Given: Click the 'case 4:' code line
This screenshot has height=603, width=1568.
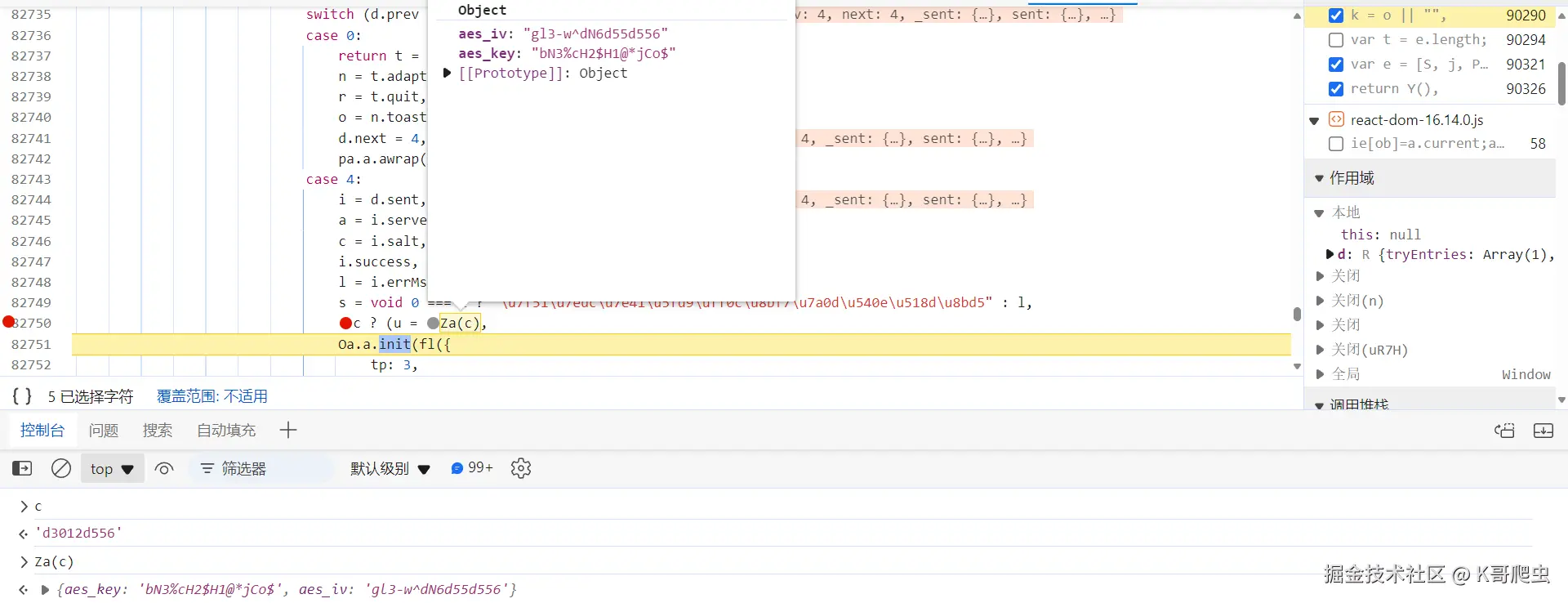Looking at the screenshot, I should tap(333, 179).
